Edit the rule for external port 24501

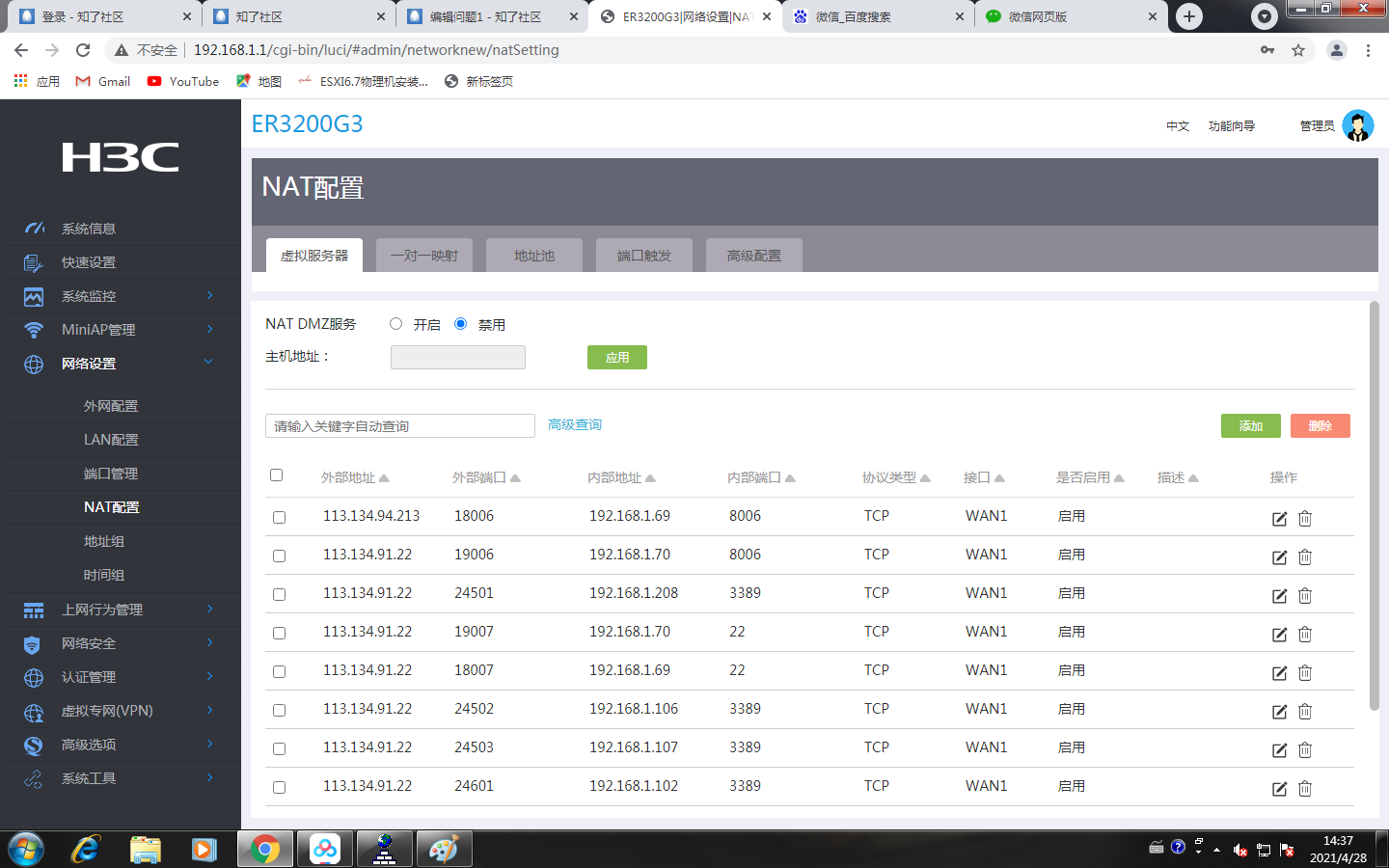1279,596
